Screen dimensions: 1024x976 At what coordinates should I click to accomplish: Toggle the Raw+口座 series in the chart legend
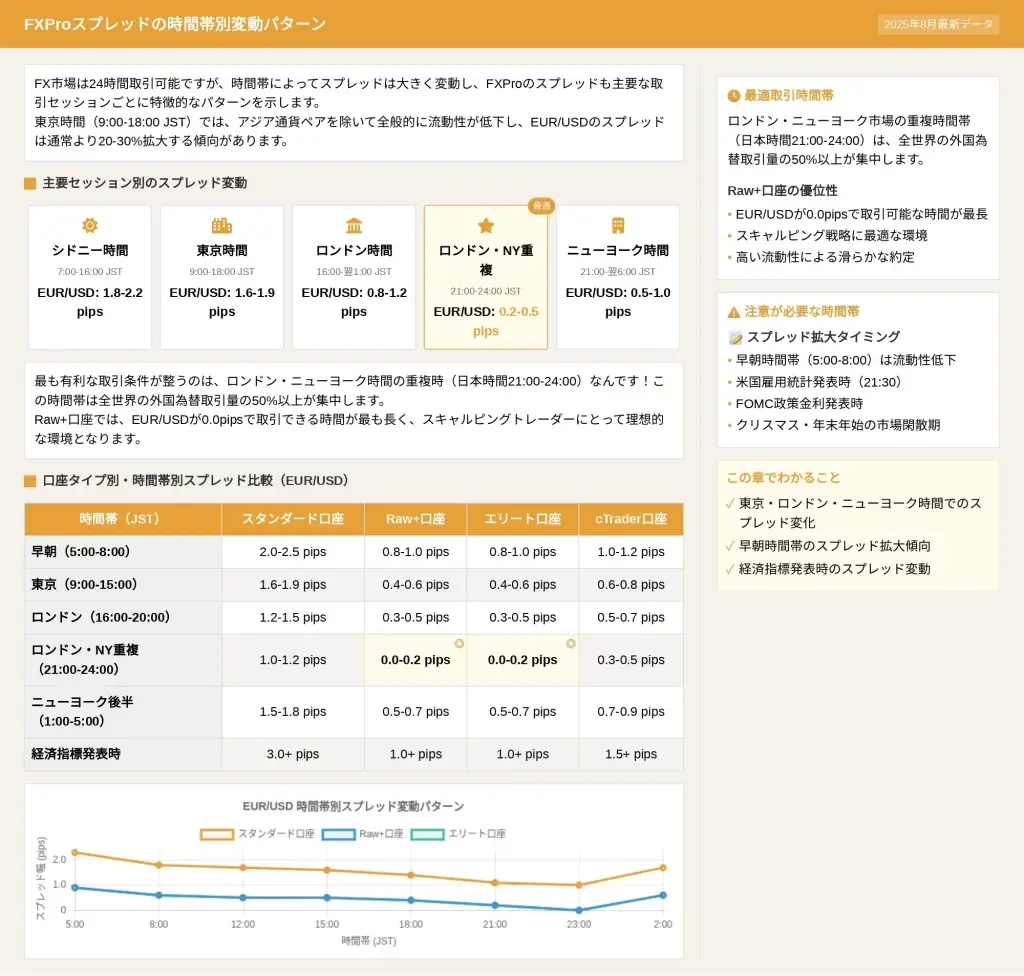[364, 834]
